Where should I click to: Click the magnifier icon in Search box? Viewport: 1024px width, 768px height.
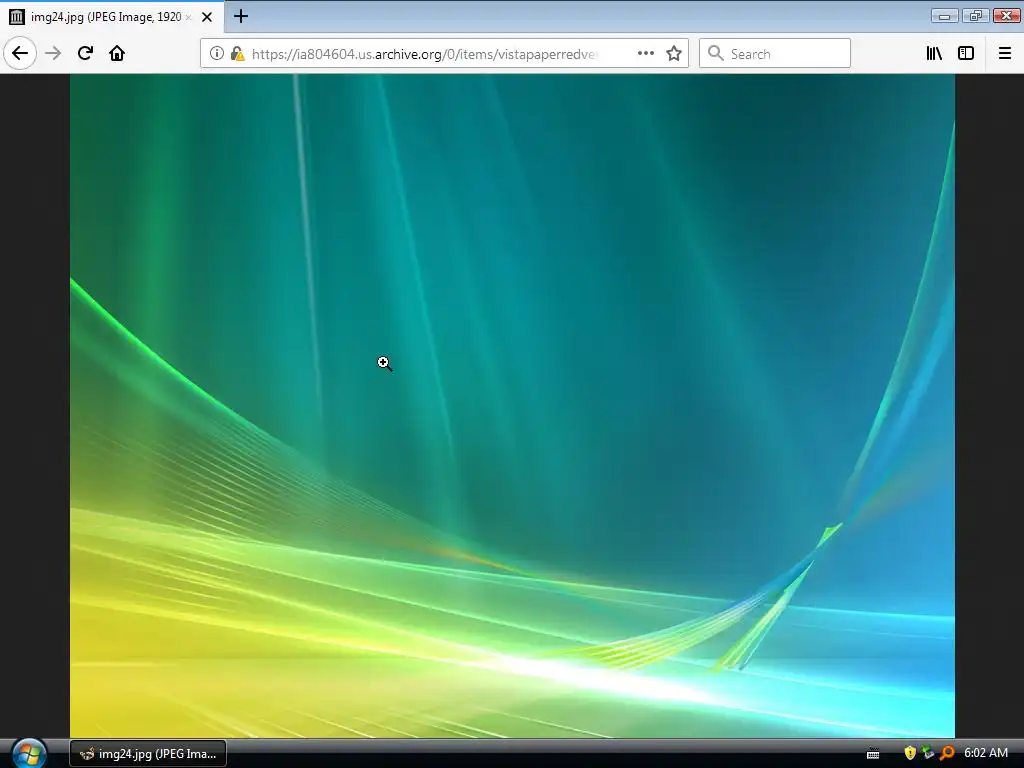click(x=716, y=53)
